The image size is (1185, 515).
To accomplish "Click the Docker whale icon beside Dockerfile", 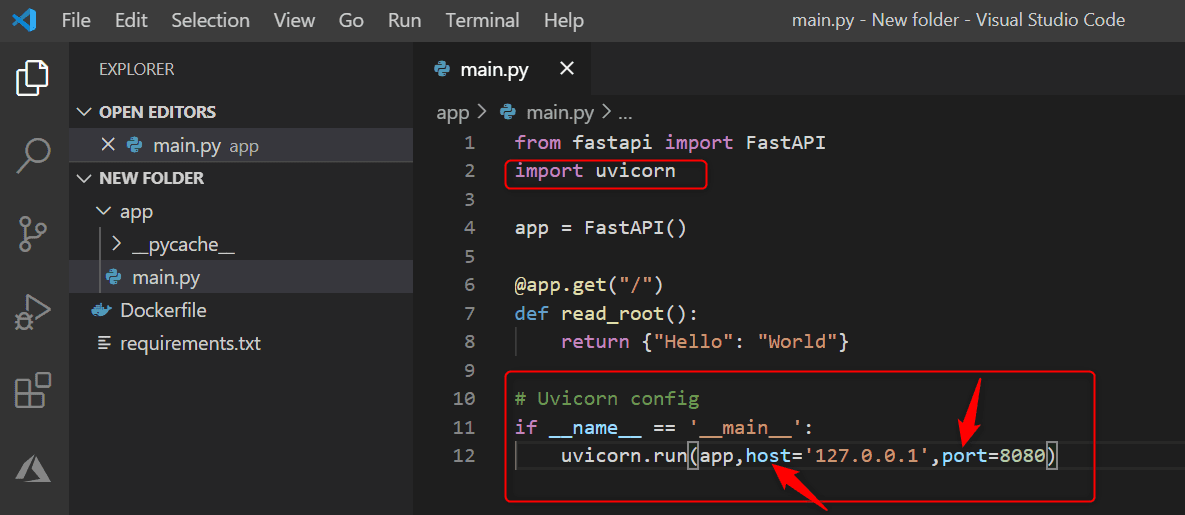I will point(101,310).
